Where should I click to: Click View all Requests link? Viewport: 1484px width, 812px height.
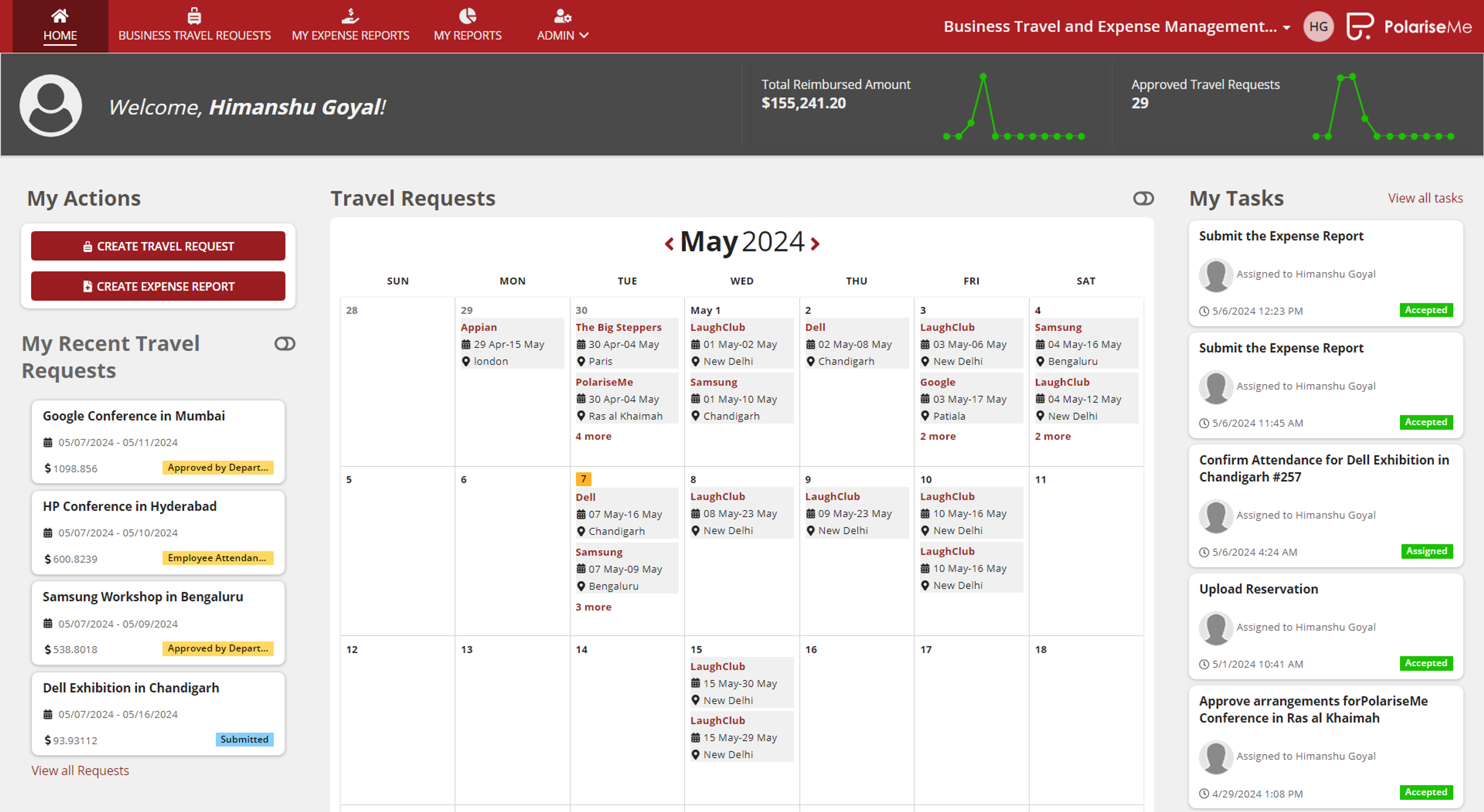[x=80, y=771]
